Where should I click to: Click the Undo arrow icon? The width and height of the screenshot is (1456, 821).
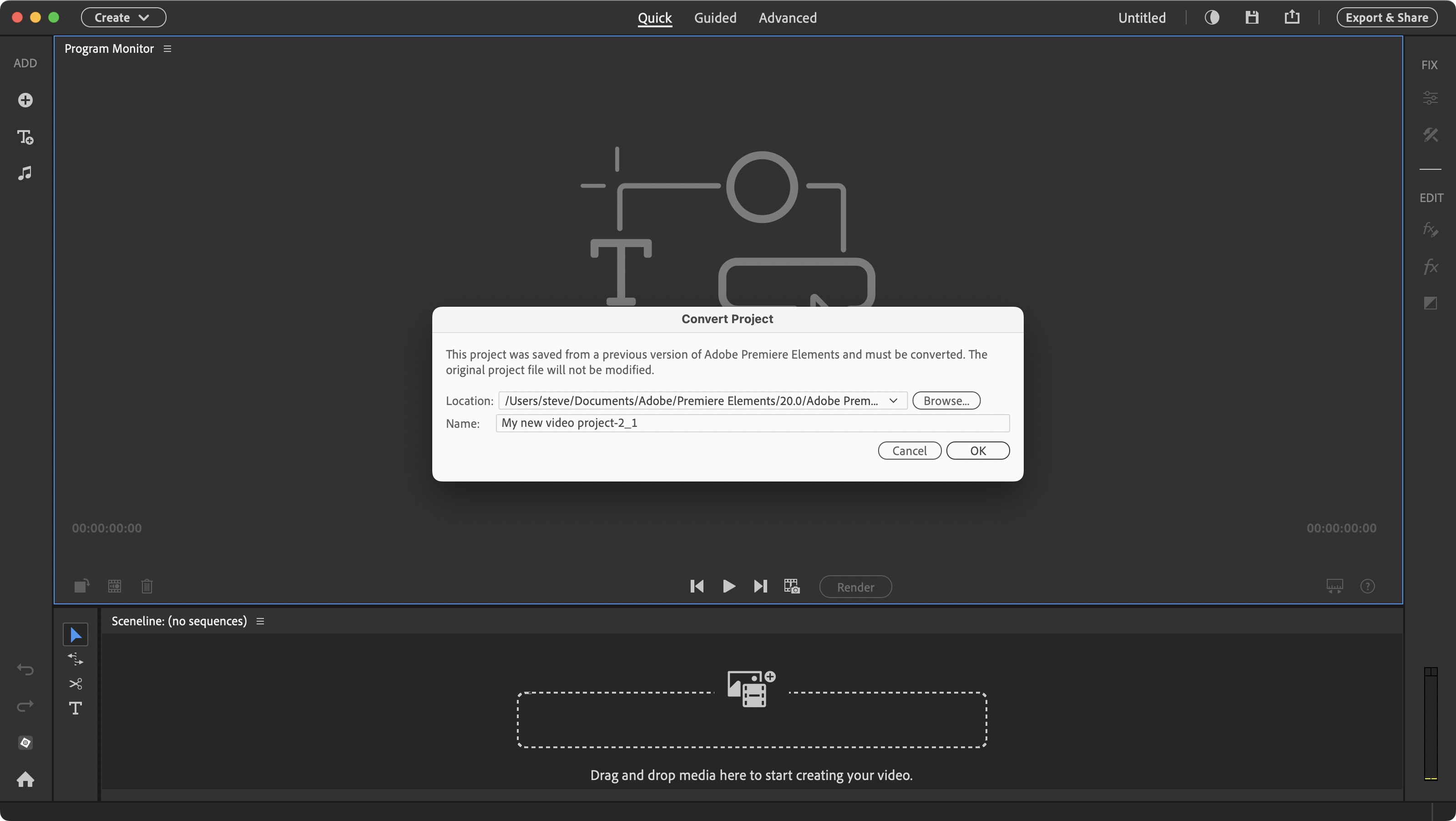tap(25, 669)
